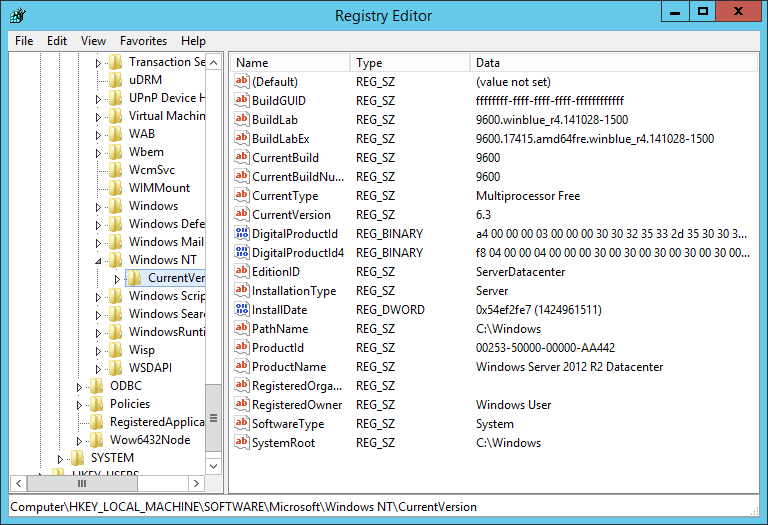The width and height of the screenshot is (768, 525).
Task: Select the Windows Defe tree key
Action: 167,224
